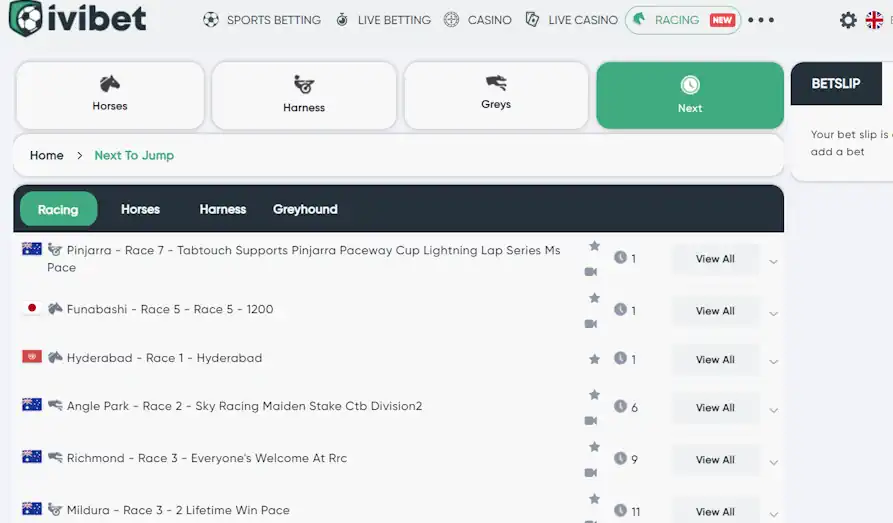Change language via UK flag icon

[874, 20]
